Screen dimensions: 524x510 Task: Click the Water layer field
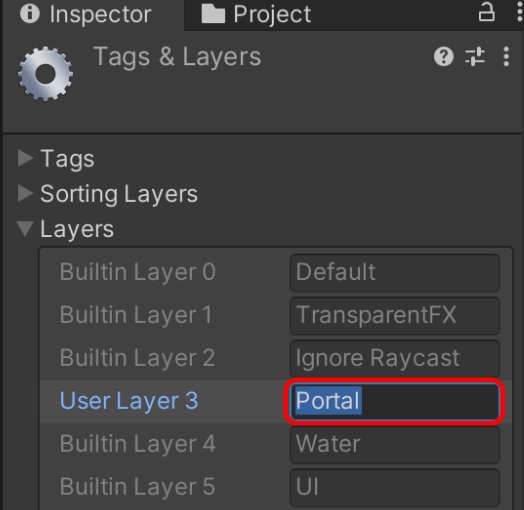pos(395,444)
